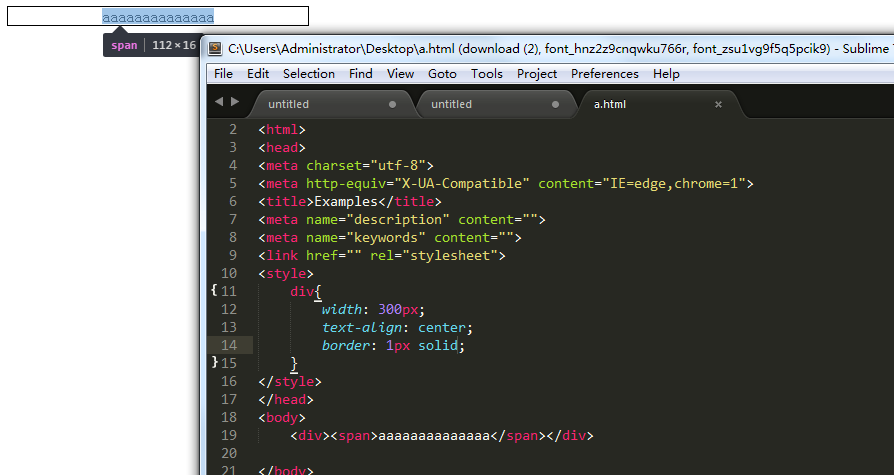Switch to the second untitled tab
The width and height of the screenshot is (894, 475).
click(x=494, y=104)
